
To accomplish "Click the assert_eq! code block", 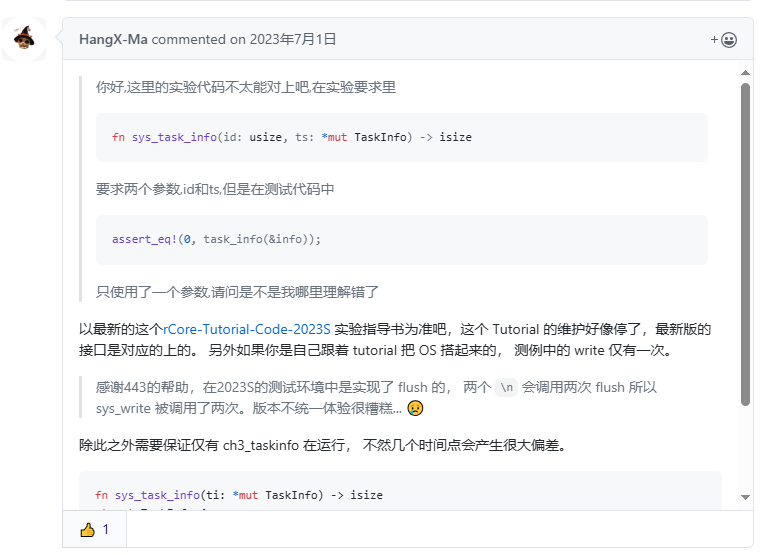I will point(401,240).
